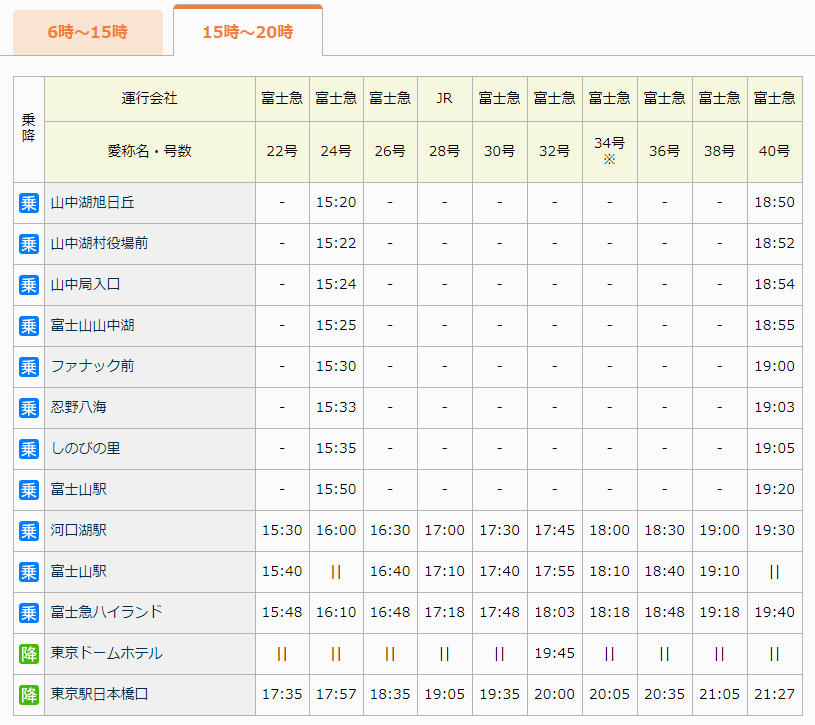Click the 乗 boarding icon for 忍野八海
This screenshot has width=815, height=725.
(x=29, y=408)
